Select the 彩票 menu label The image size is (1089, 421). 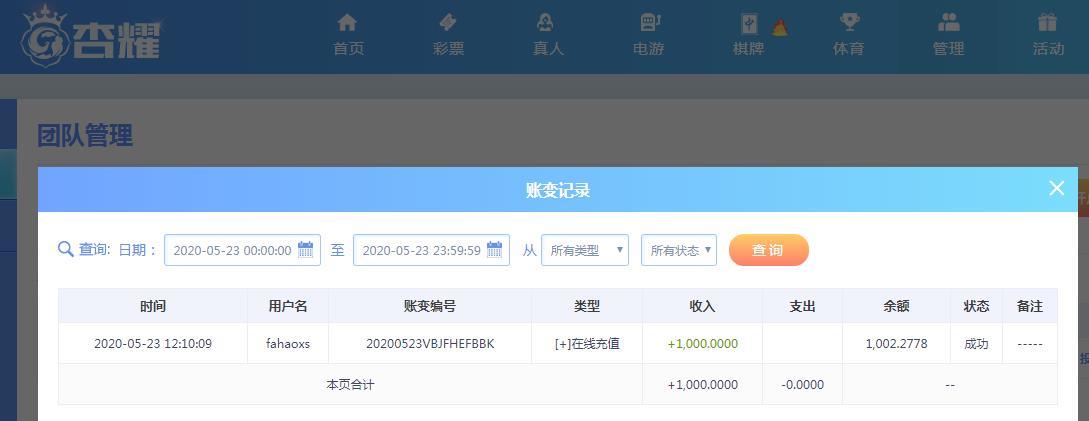point(448,49)
